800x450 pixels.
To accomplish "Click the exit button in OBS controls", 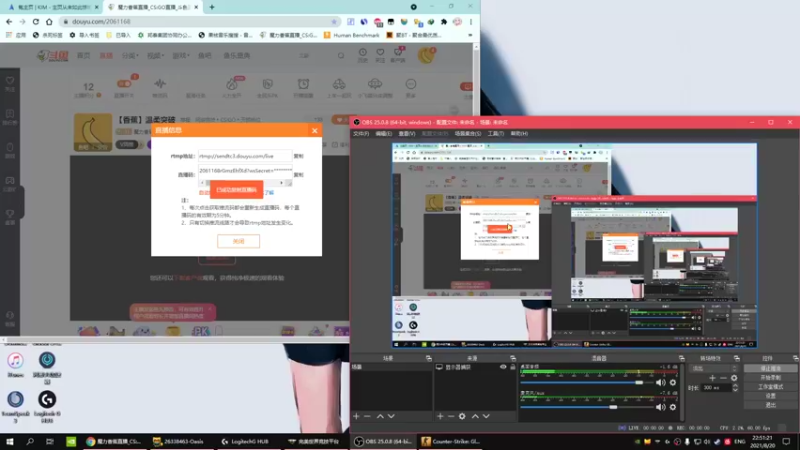I will [770, 405].
